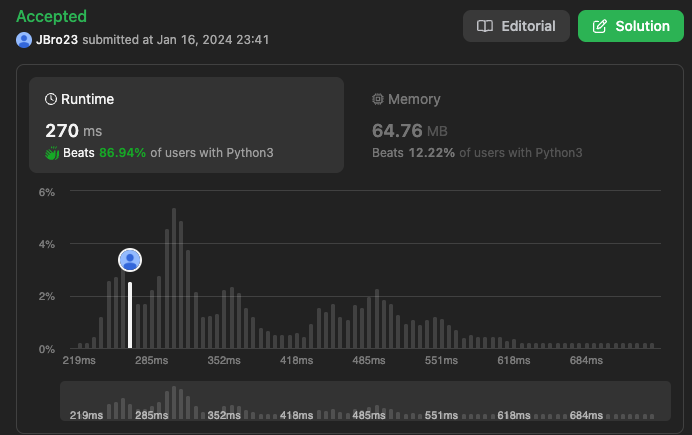Click the clapping hands Beats icon
692x435 pixels.
(52, 153)
